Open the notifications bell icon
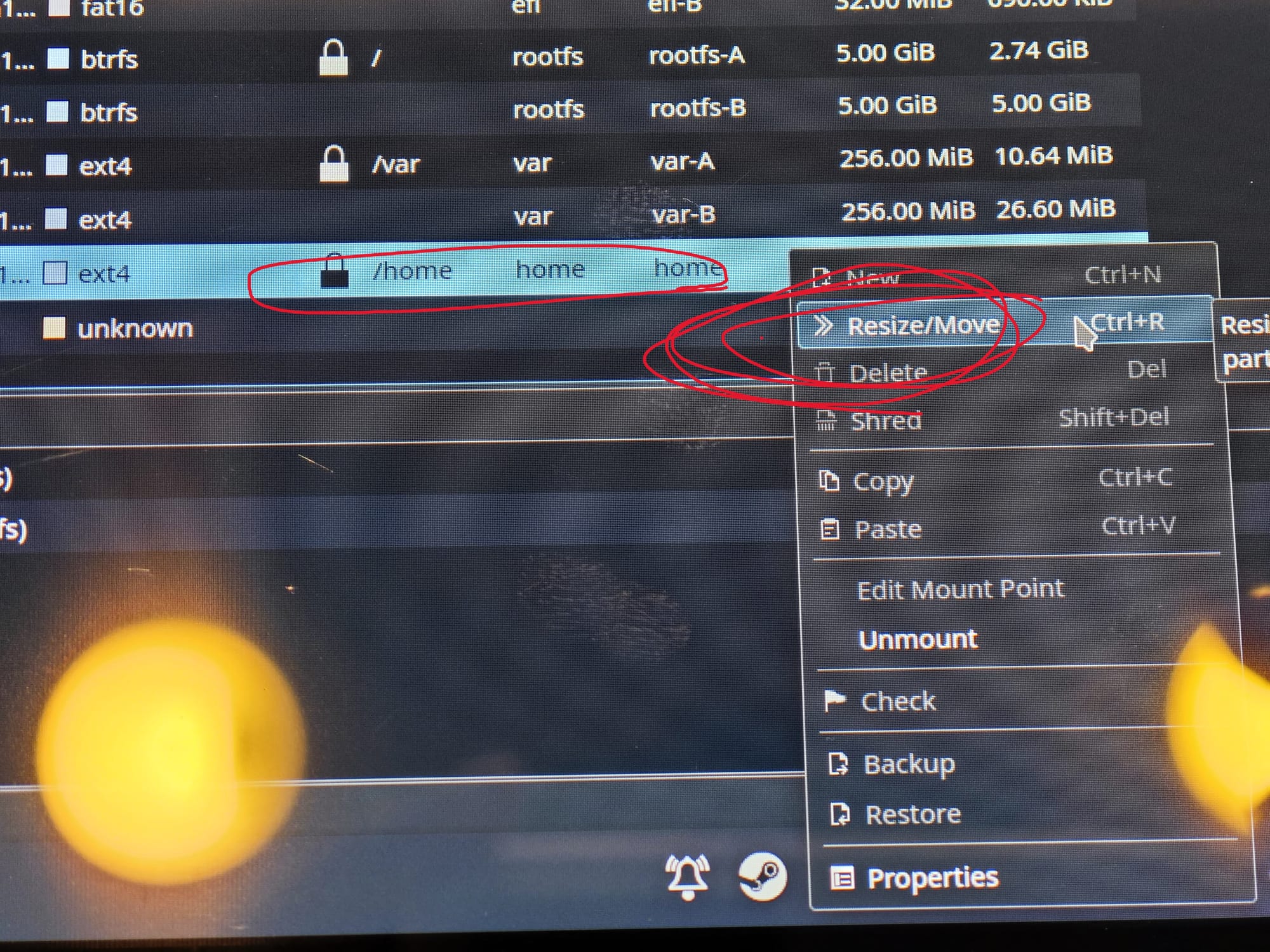Image resolution: width=1270 pixels, height=952 pixels. [687, 876]
